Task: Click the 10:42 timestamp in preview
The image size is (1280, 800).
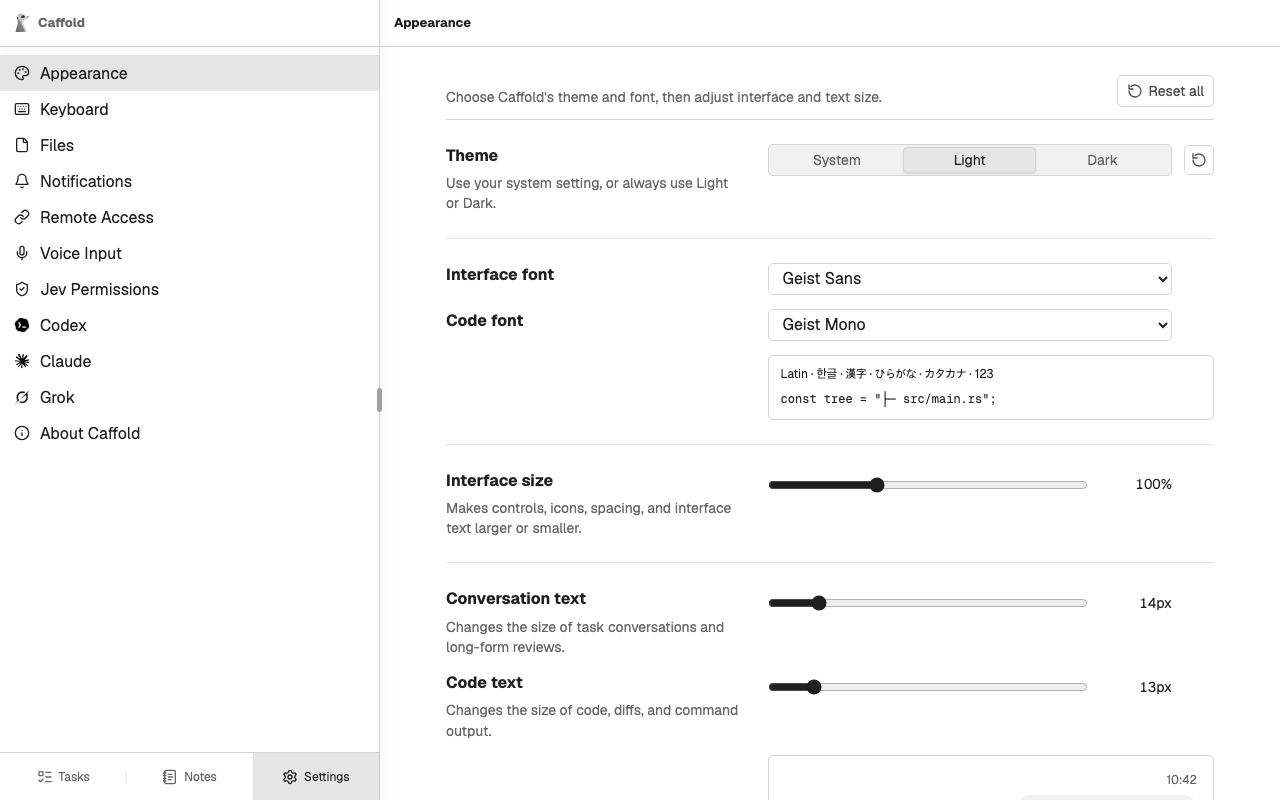Action: pos(1181,780)
